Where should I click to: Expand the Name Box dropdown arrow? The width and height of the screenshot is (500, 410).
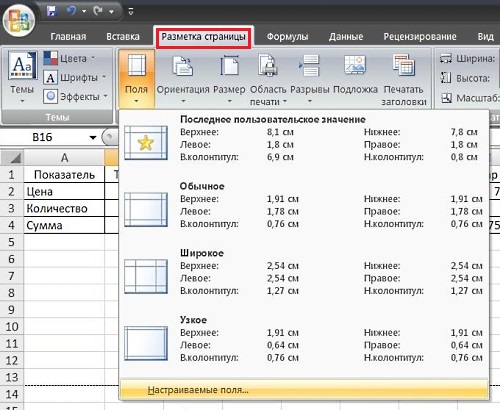point(93,137)
